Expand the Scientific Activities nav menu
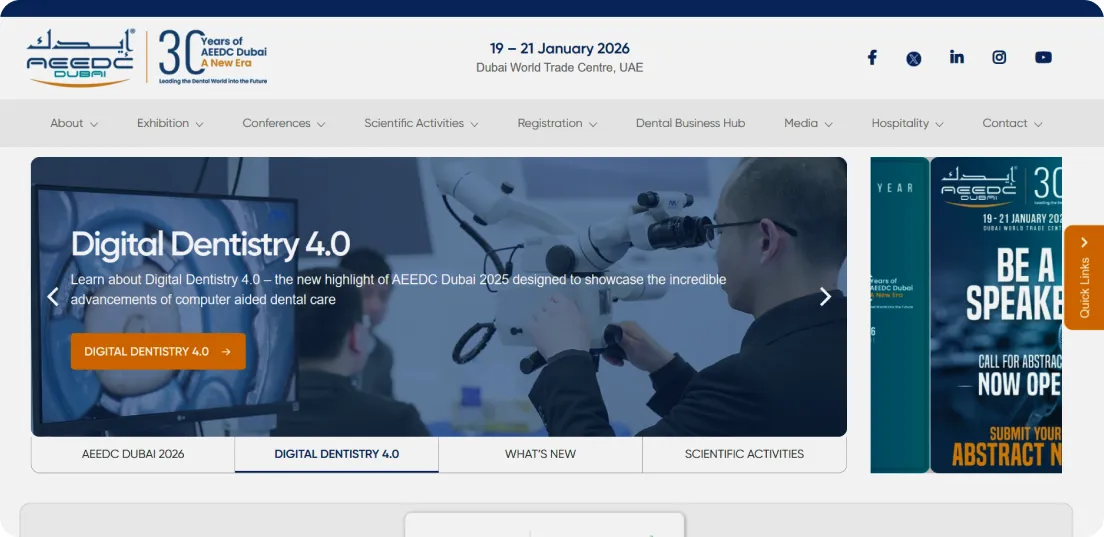 tap(421, 123)
